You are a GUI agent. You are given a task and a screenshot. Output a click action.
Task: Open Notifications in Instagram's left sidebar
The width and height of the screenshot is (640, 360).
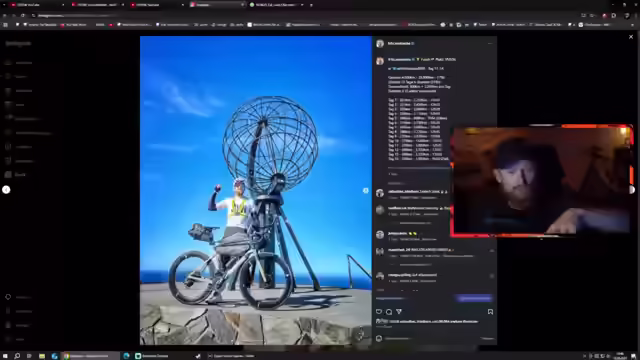coord(29,133)
